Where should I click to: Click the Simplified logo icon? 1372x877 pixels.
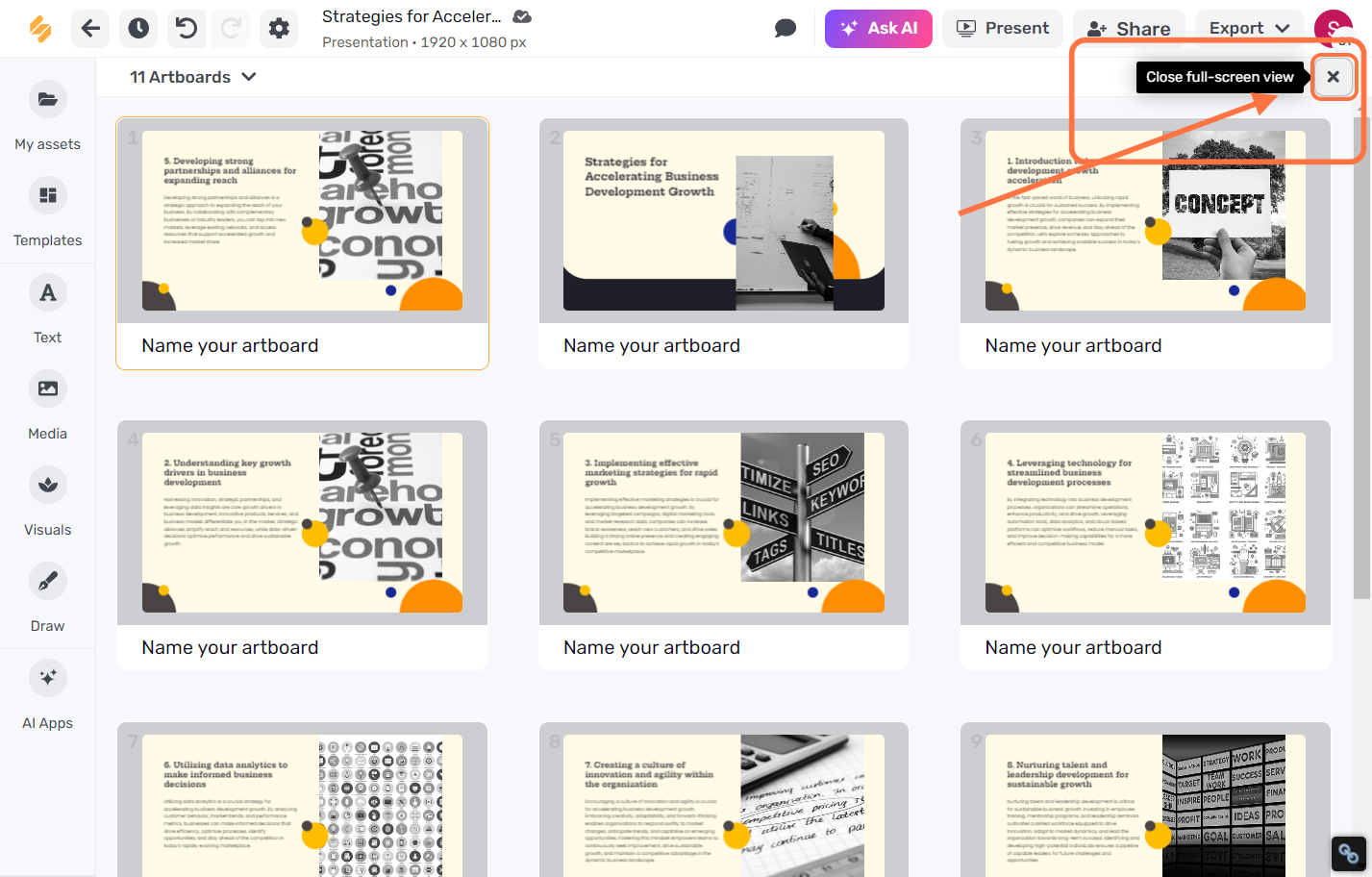click(x=40, y=29)
